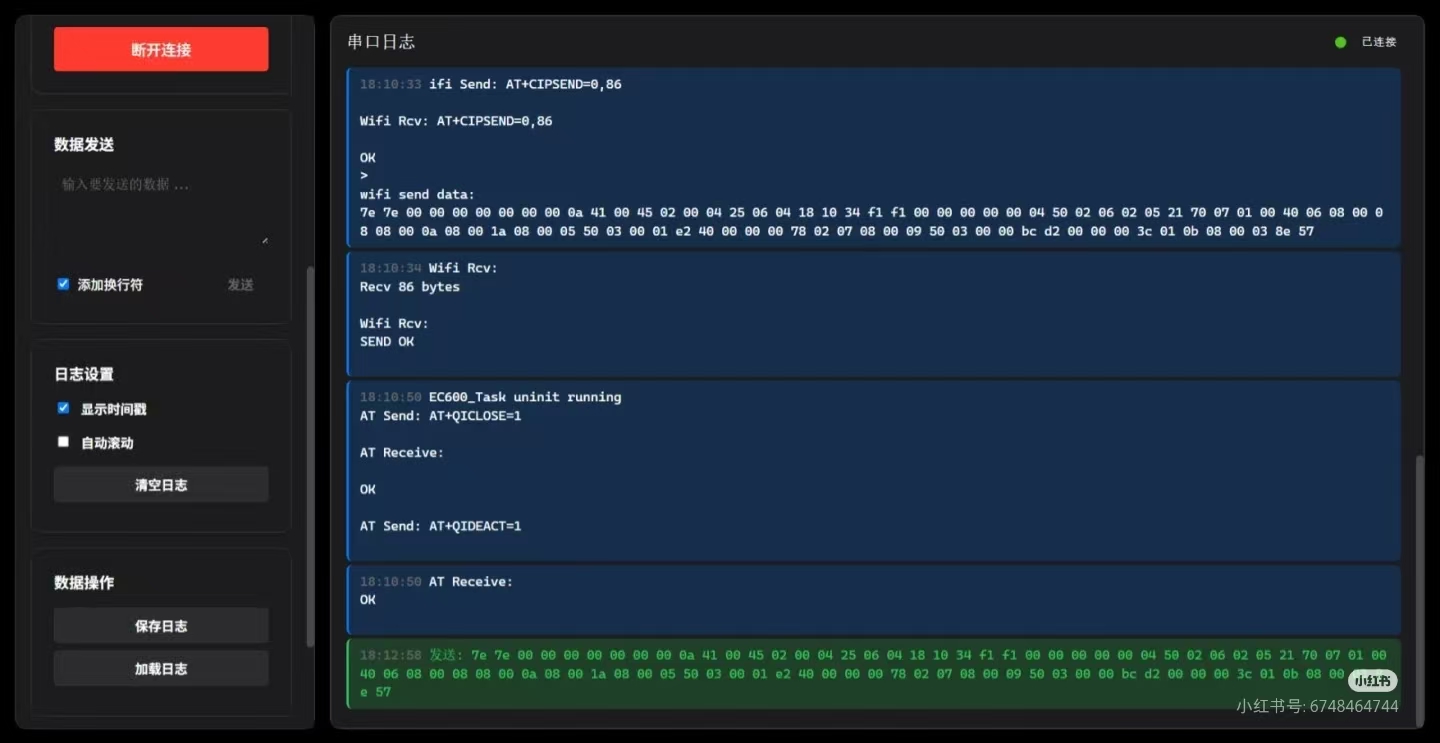Click the 'wifi send data:' log line

417,194
